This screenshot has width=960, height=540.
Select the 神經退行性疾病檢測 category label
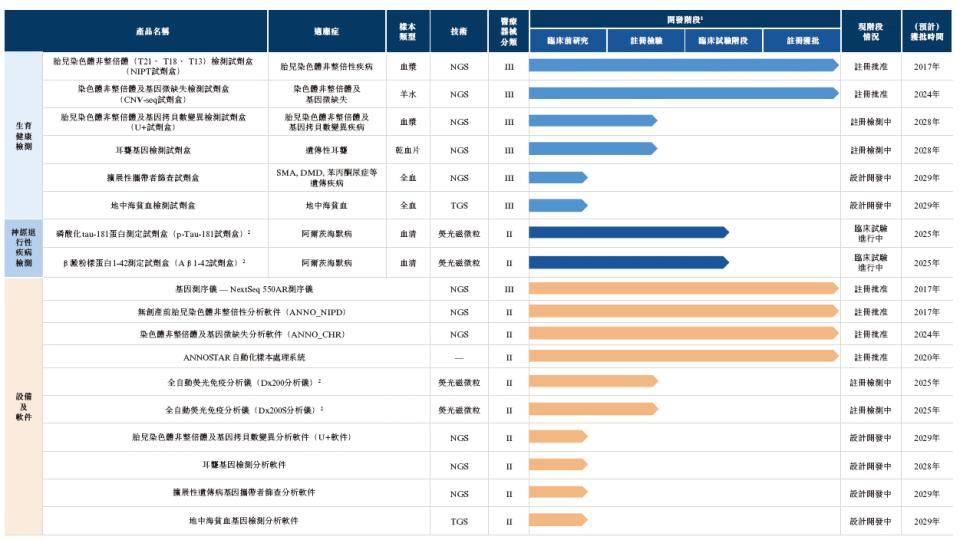(22, 248)
